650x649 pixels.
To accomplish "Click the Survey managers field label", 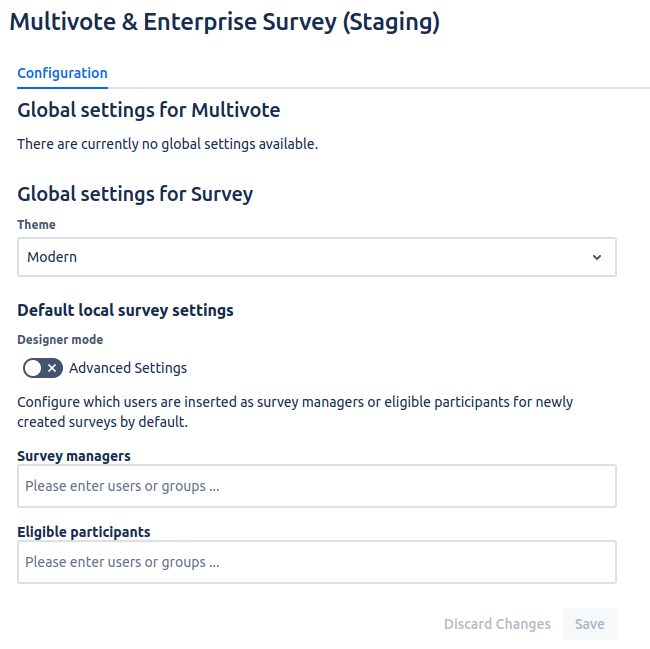I will tap(74, 456).
